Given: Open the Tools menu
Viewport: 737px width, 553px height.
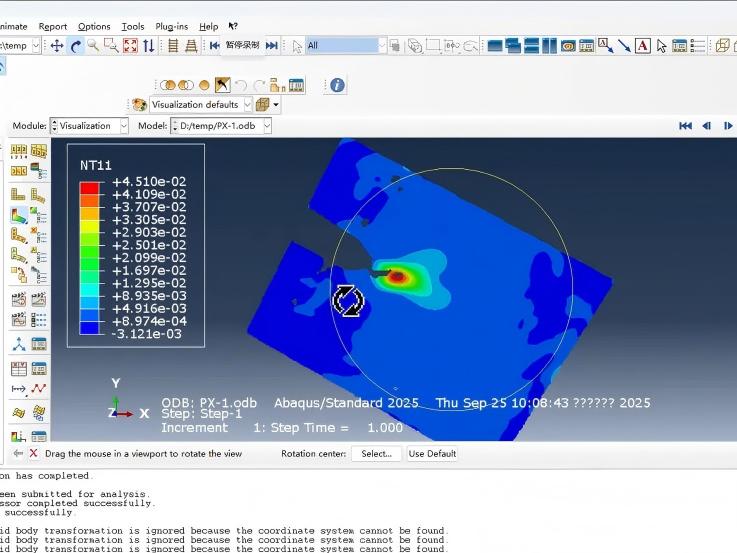Looking at the screenshot, I should coord(132,27).
